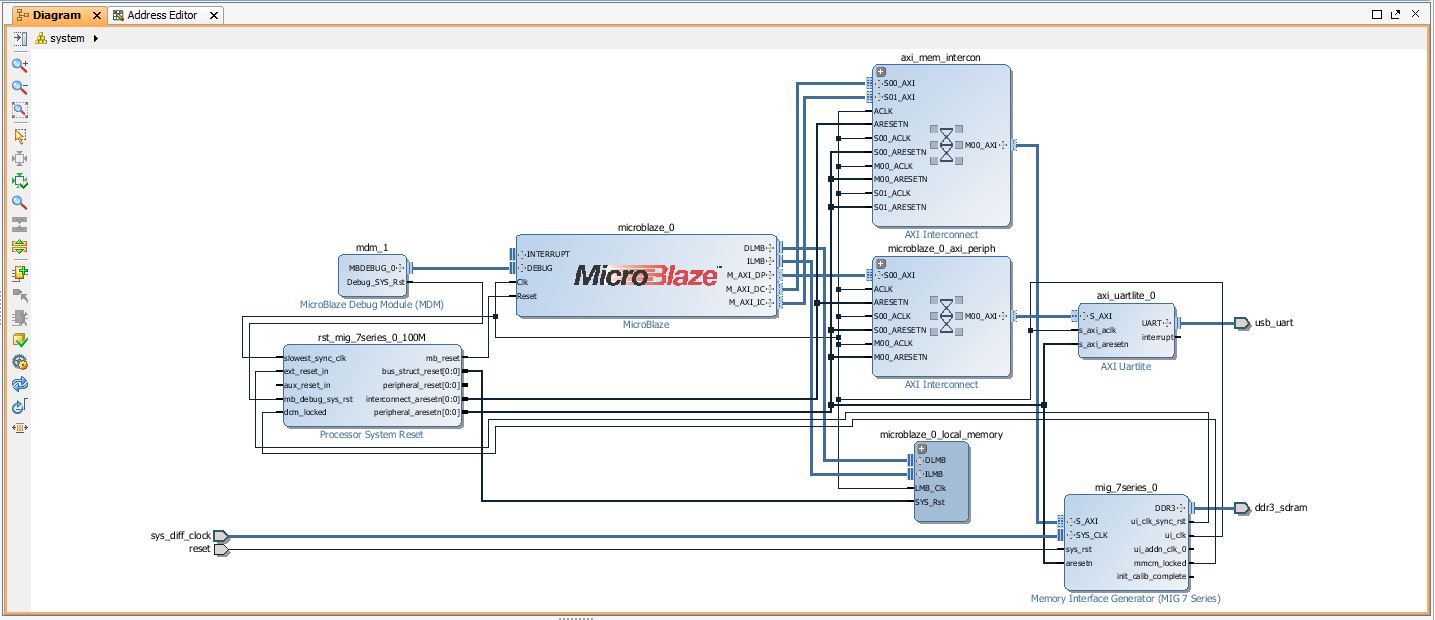Click the 'MicroBlaze Debug Module (MDM)' label

(x=372, y=304)
